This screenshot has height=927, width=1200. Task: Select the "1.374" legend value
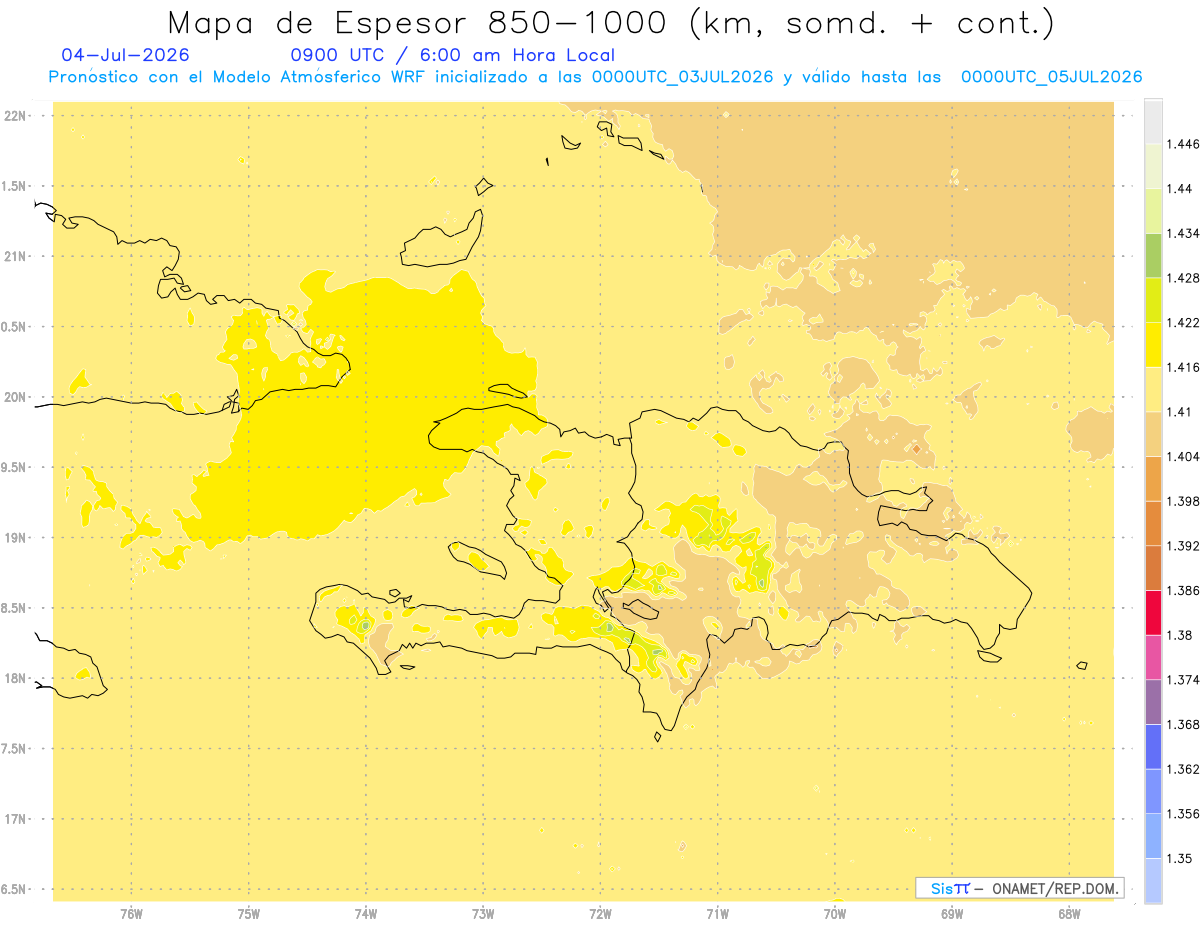pyautogui.click(x=1183, y=680)
